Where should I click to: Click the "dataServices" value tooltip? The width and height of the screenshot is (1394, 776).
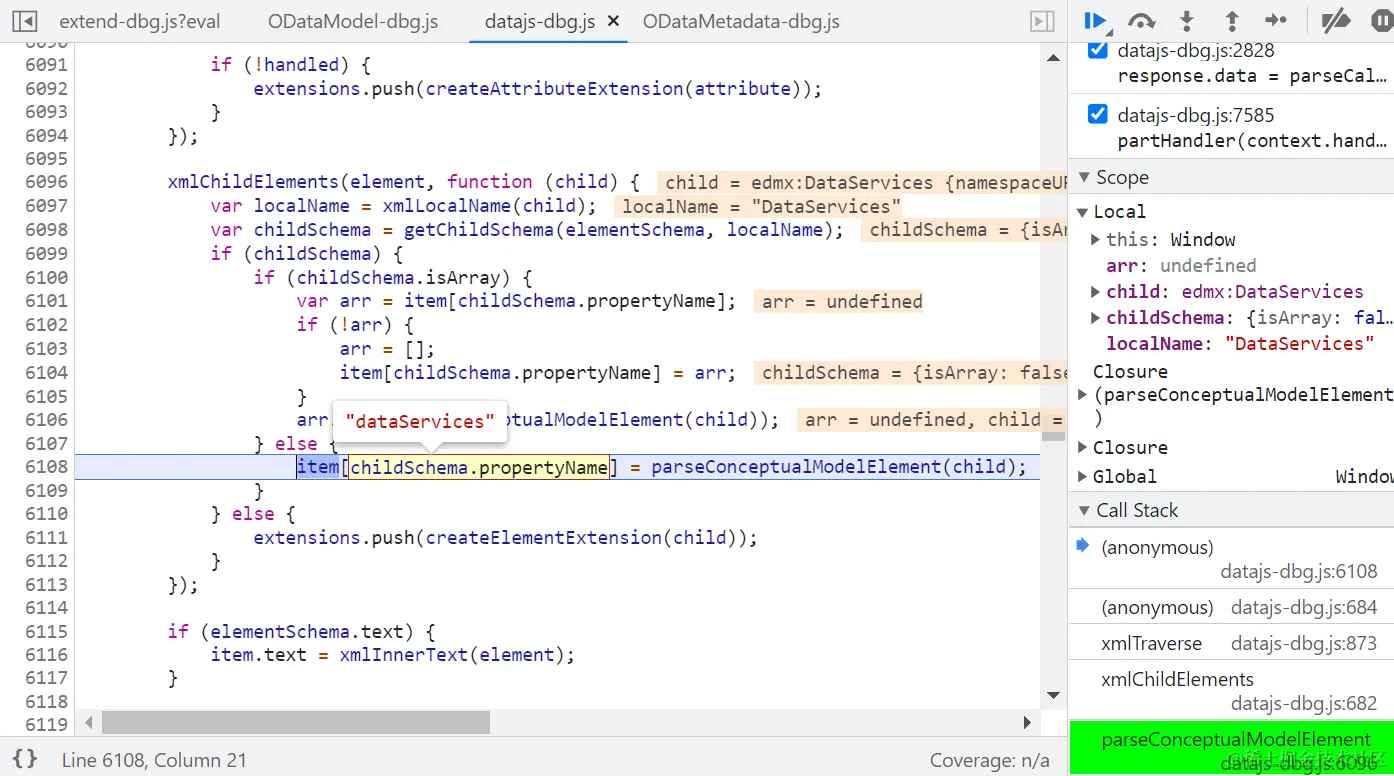click(x=420, y=421)
